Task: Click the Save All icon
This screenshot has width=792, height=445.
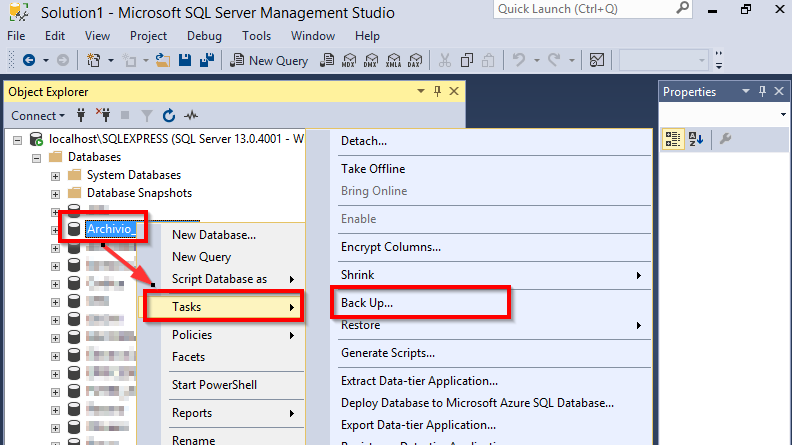Action: pyautogui.click(x=207, y=61)
